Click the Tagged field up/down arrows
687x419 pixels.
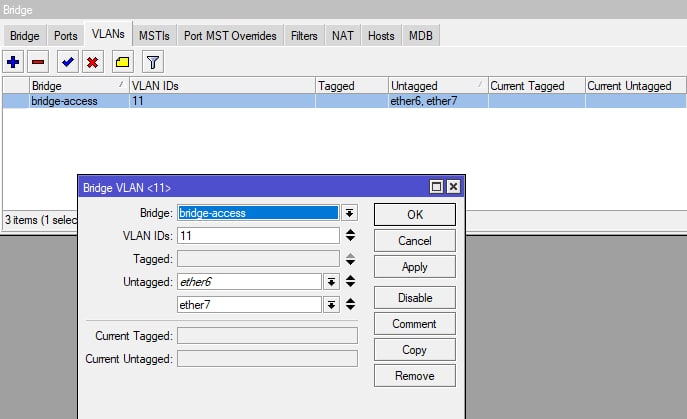pos(350,259)
